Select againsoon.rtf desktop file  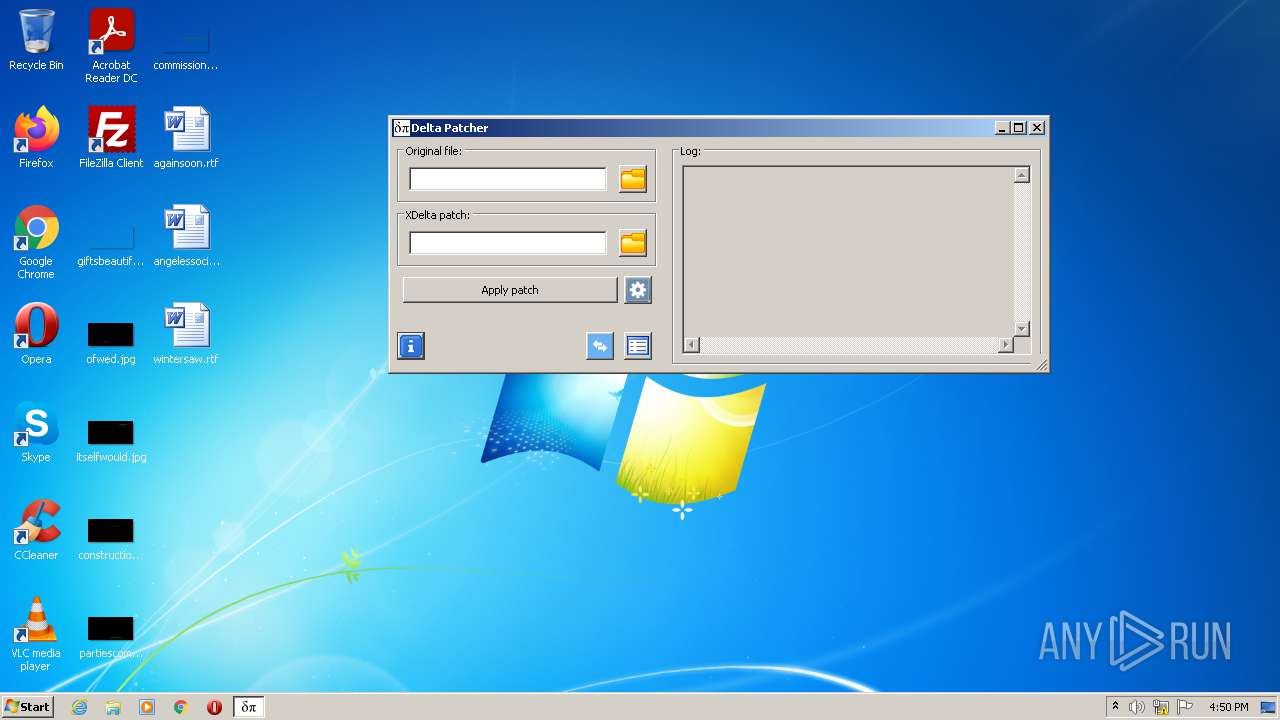(186, 138)
